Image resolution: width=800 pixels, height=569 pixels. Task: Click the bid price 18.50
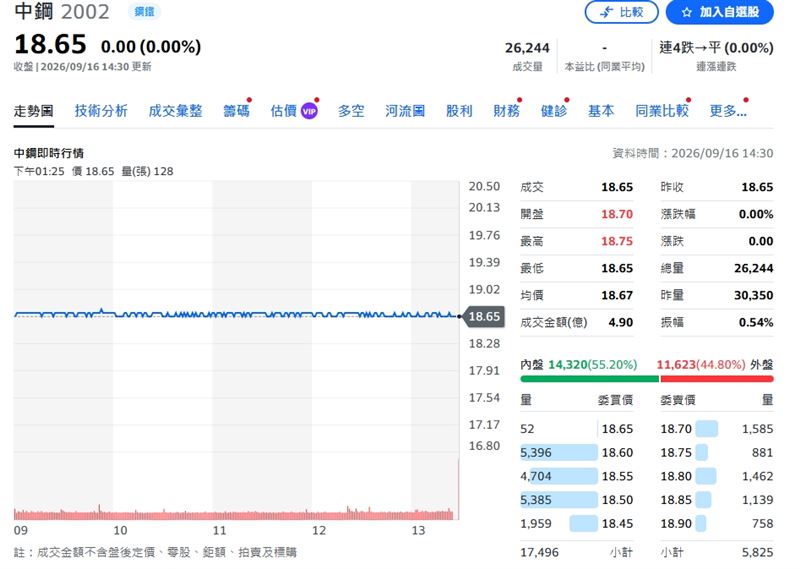[x=617, y=500]
